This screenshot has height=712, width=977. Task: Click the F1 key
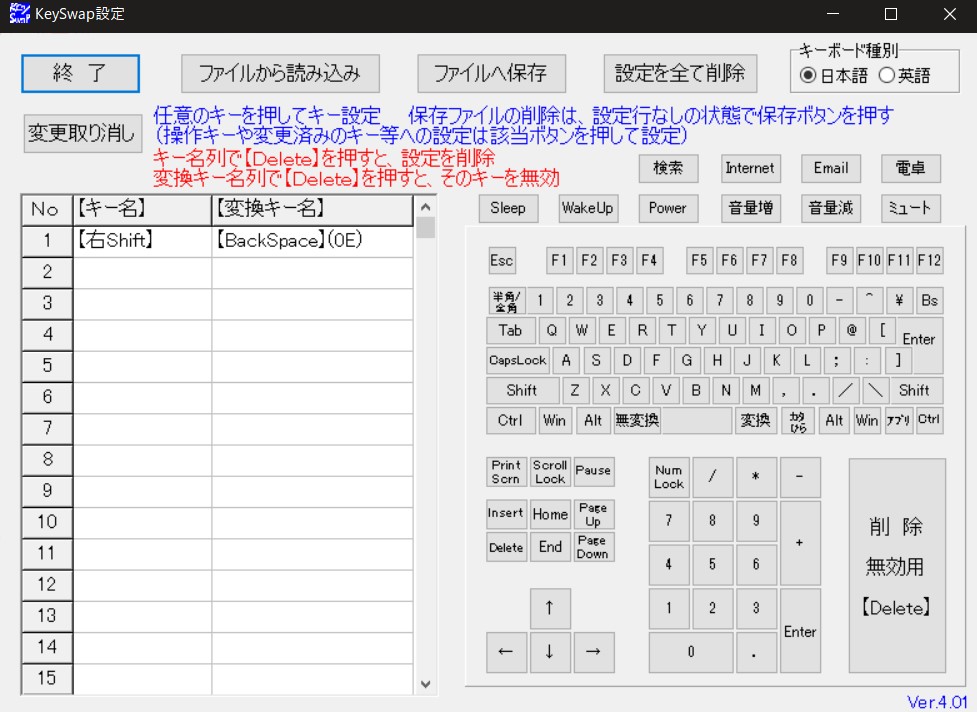pos(559,260)
